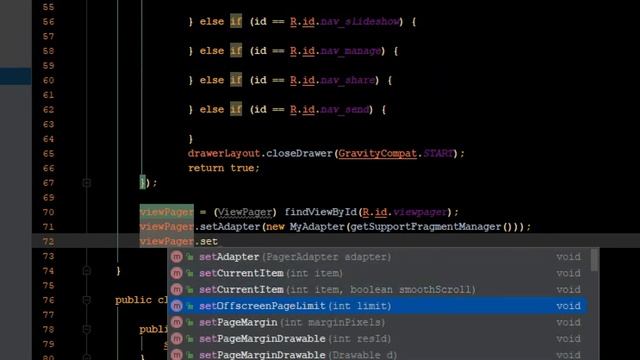640x360 pixels.
Task: Click line number 65 in the gutter
Action: 48,153
